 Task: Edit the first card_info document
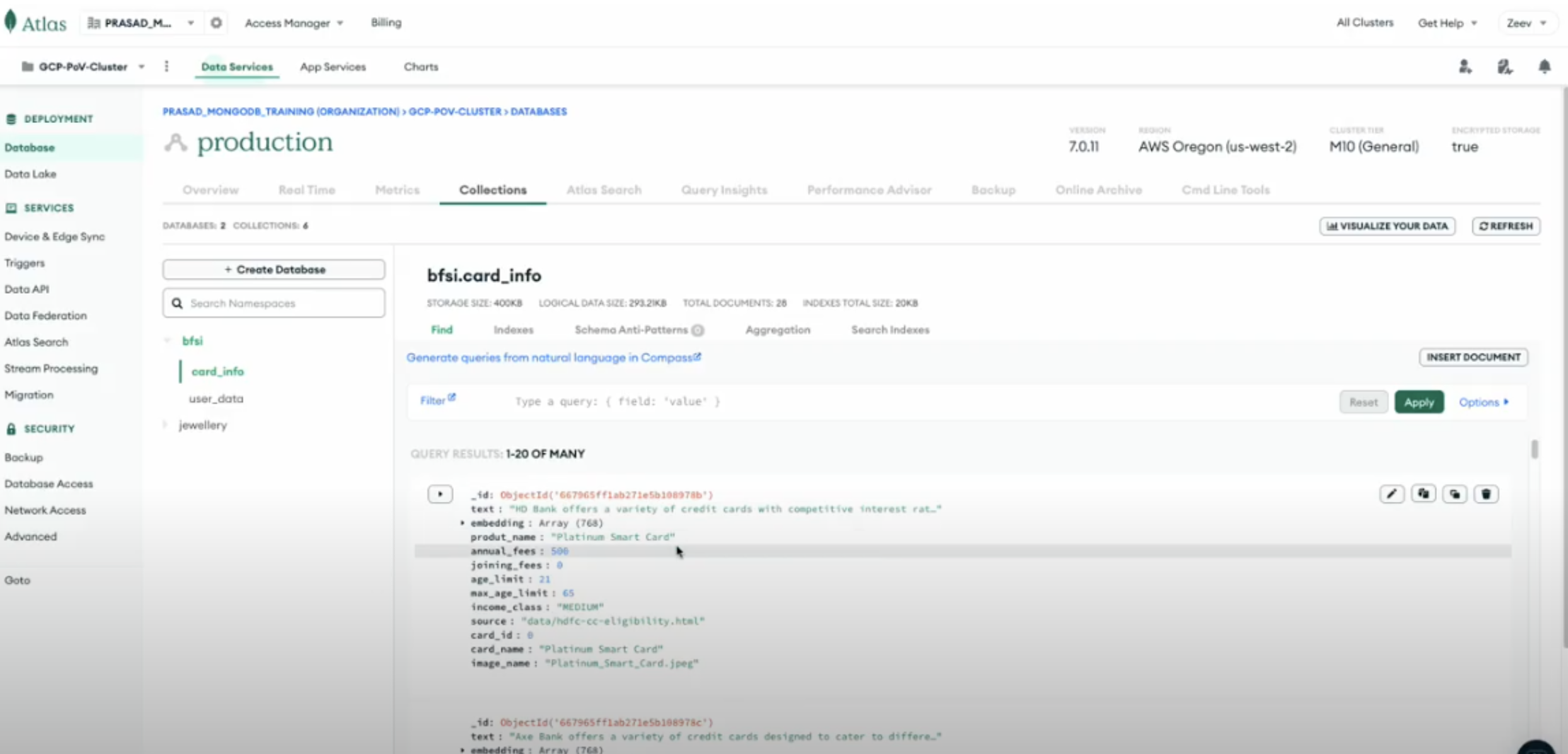1392,494
